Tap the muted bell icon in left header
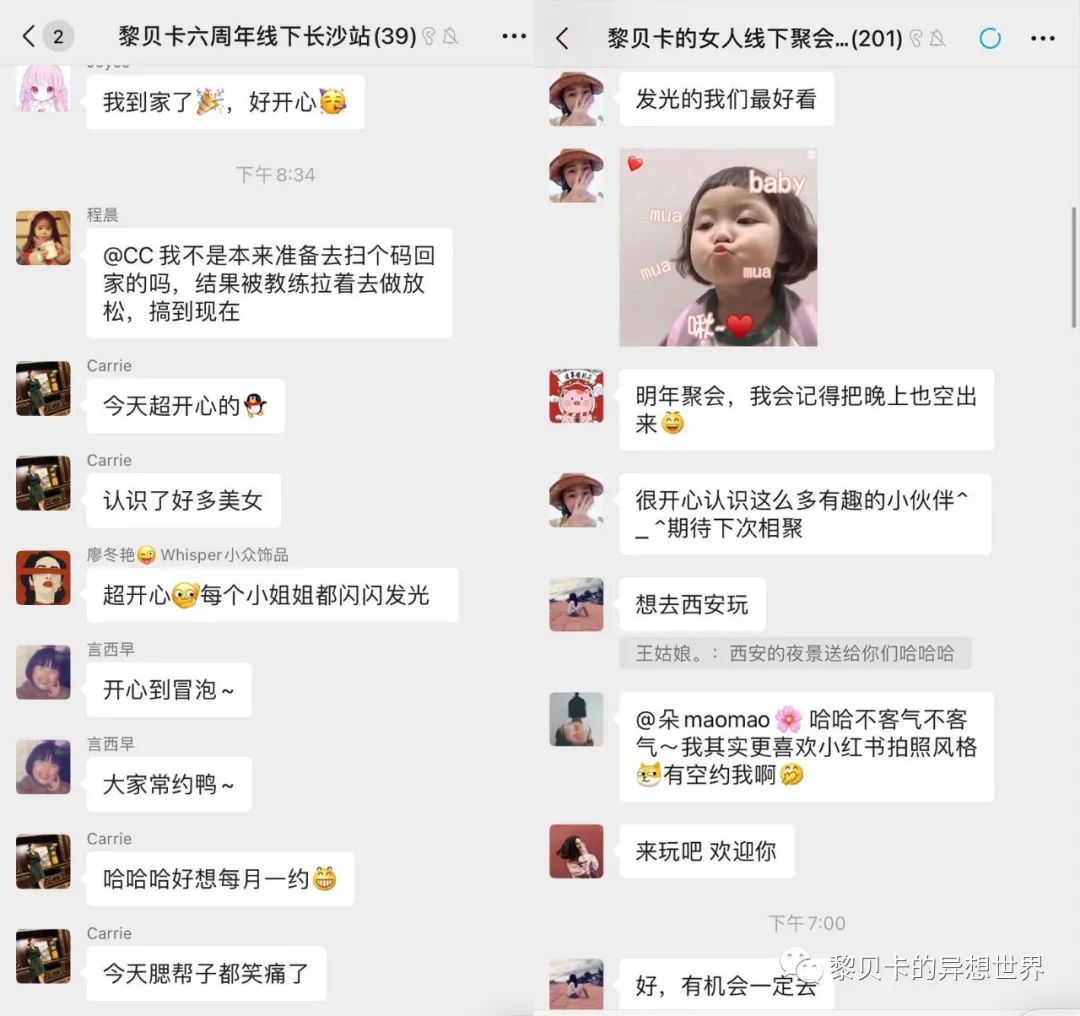 [450, 36]
